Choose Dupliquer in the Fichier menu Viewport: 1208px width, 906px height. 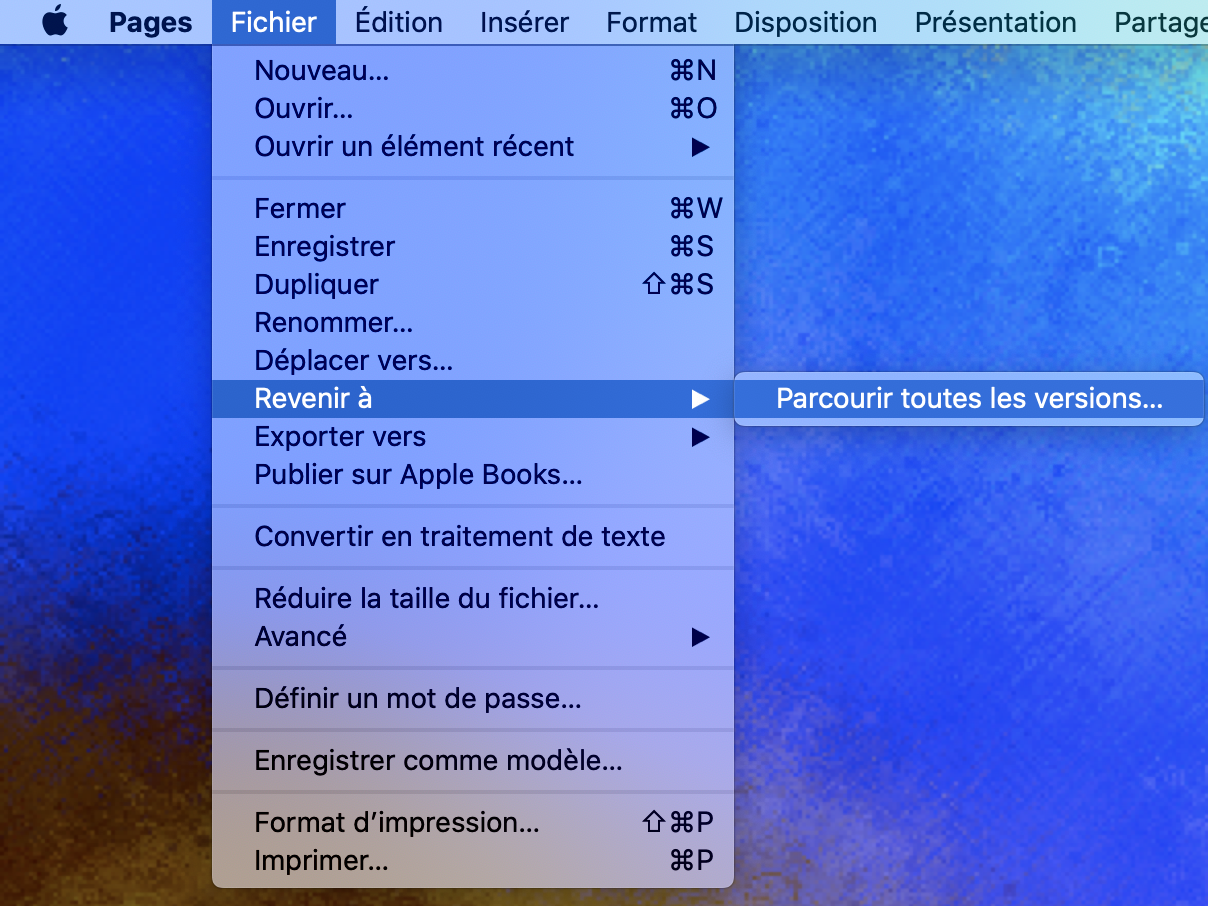(x=473, y=284)
